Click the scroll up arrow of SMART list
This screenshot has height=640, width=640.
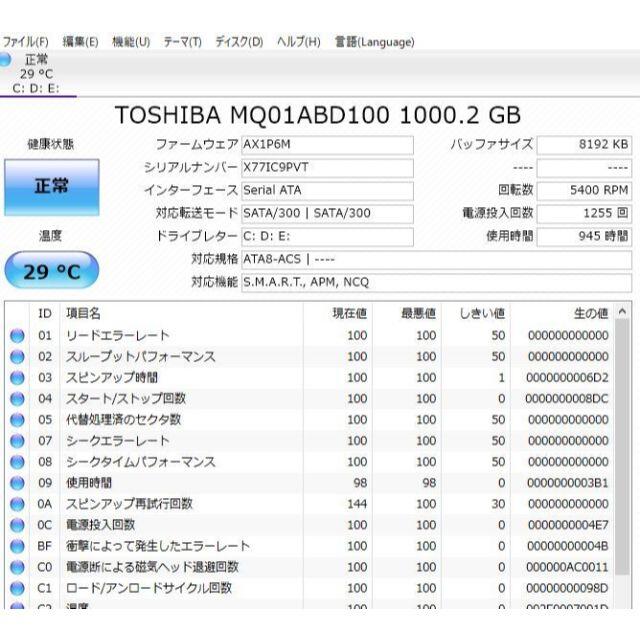point(622,312)
